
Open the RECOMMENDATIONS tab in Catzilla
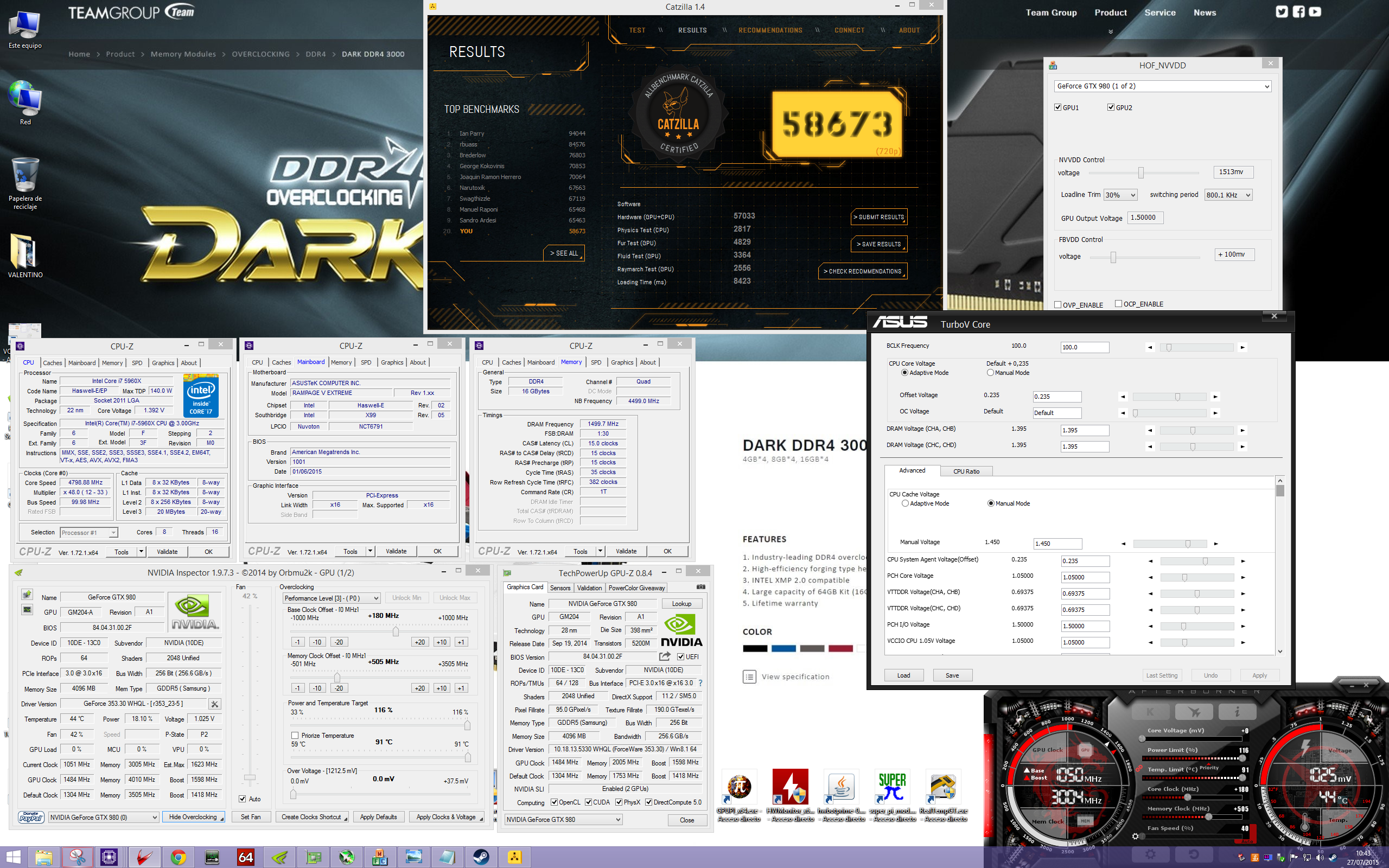(770, 30)
